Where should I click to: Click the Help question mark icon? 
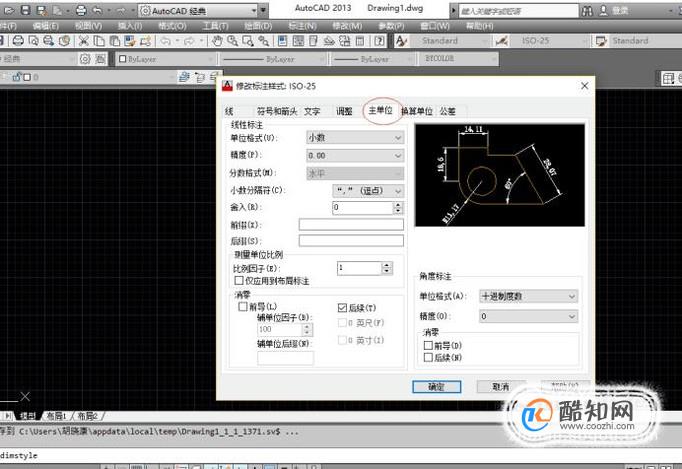(380, 41)
